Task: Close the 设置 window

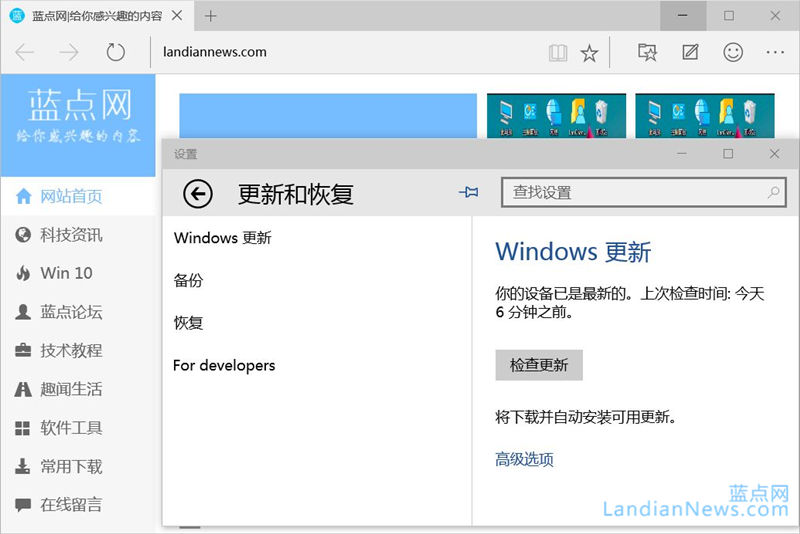Action: click(x=774, y=154)
